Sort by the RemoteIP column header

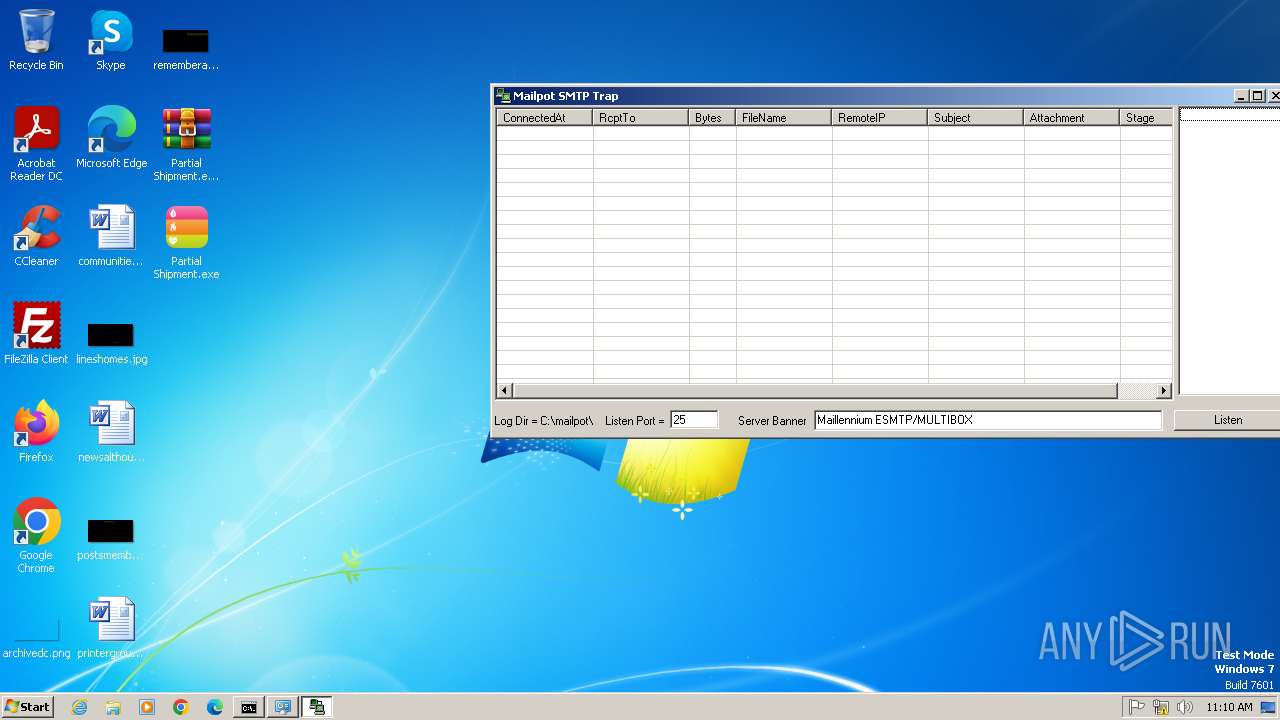coord(880,117)
